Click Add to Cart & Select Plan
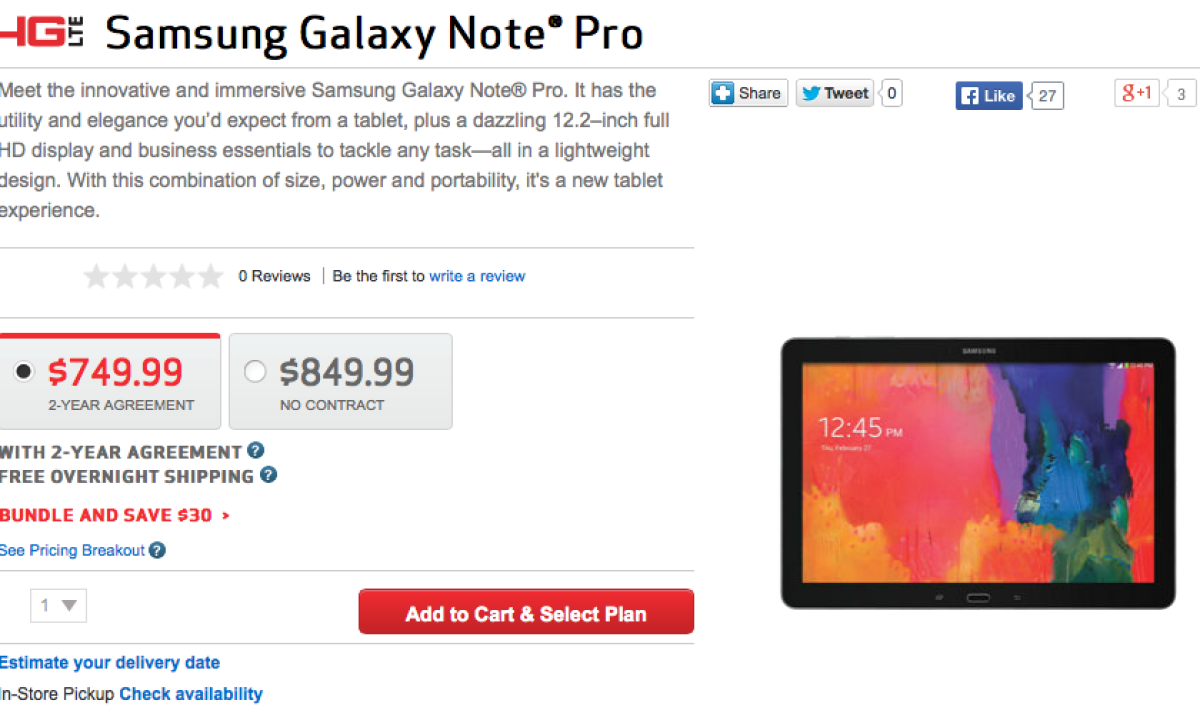The height and width of the screenshot is (720, 1200). click(526, 613)
